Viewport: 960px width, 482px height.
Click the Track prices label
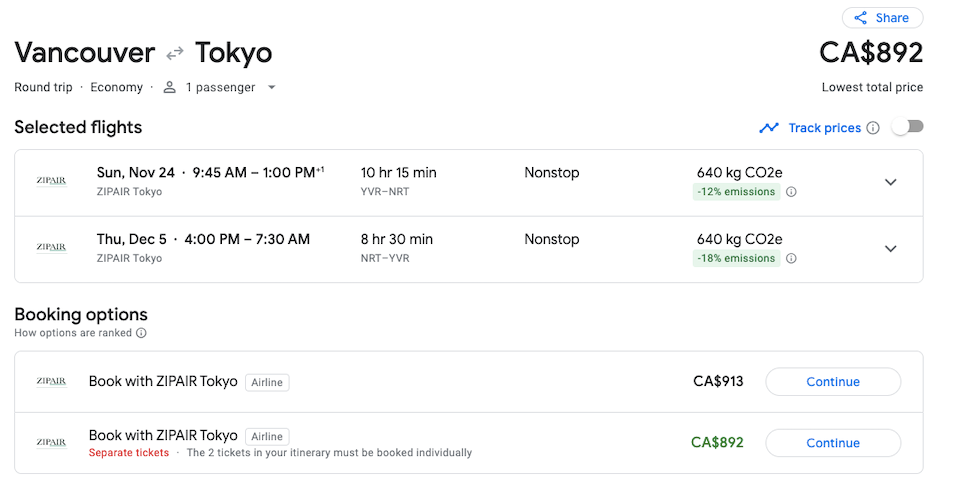tap(825, 128)
